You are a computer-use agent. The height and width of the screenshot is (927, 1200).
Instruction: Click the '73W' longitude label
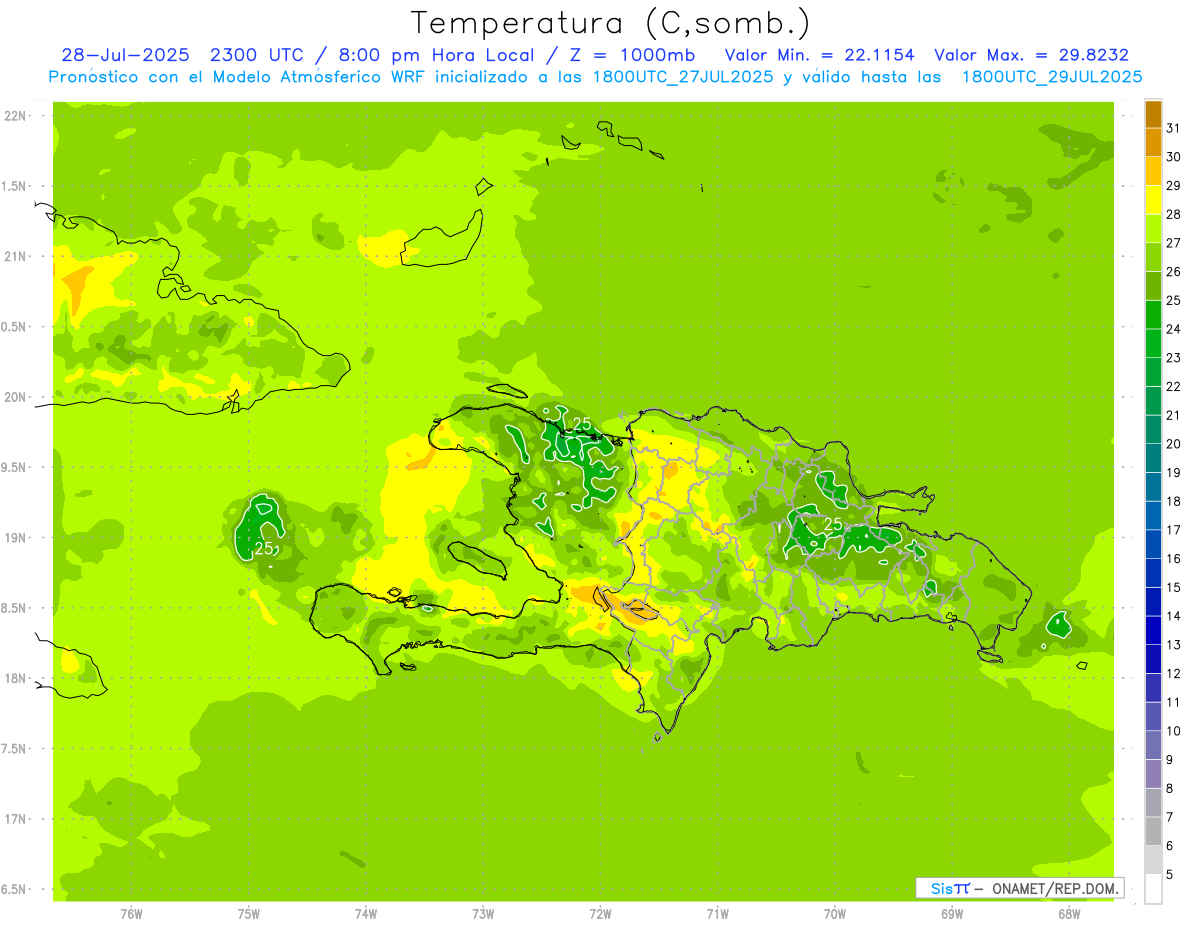[x=483, y=913]
